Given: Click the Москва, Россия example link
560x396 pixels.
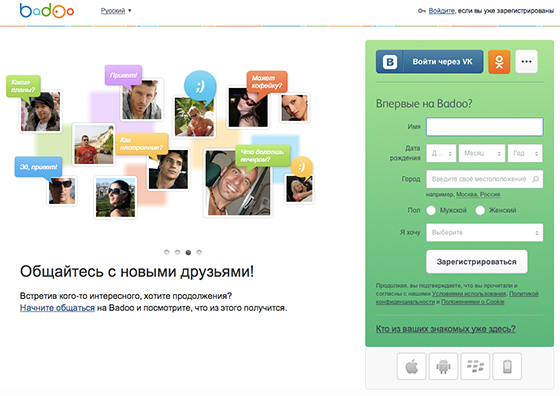Looking at the screenshot, I should pyautogui.click(x=478, y=195).
